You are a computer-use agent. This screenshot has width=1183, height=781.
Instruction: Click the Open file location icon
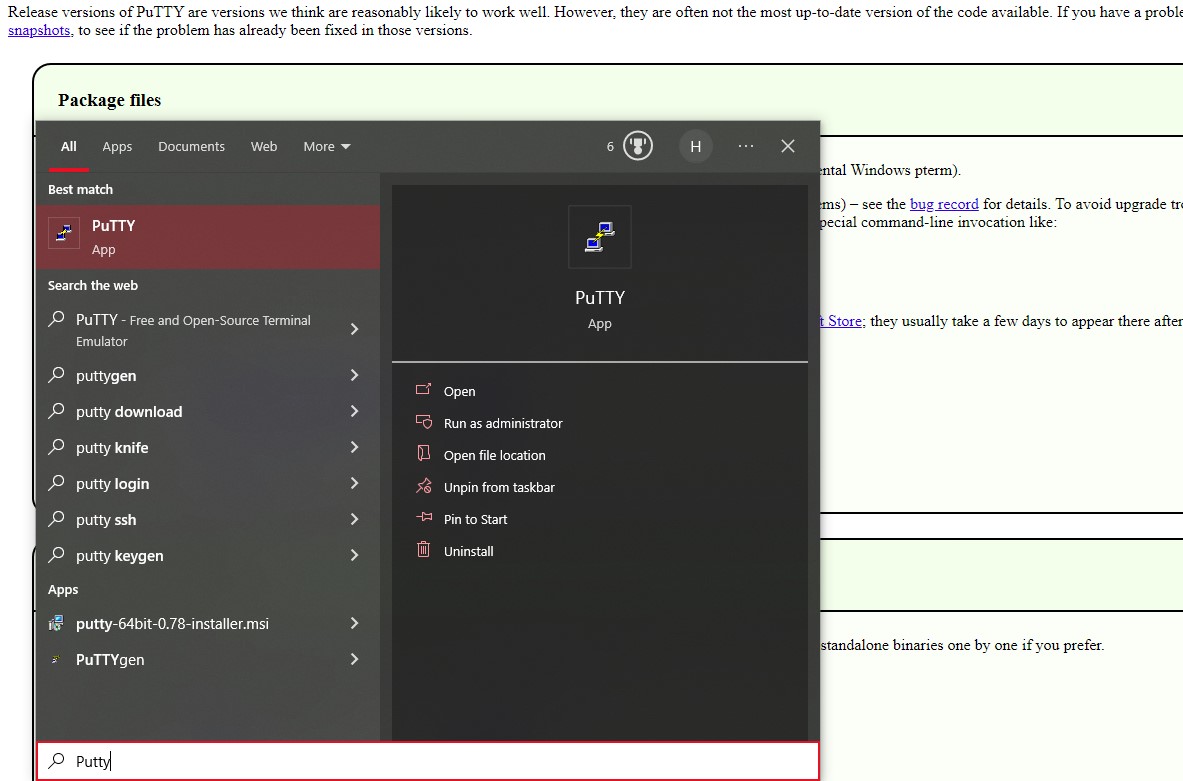click(x=424, y=455)
